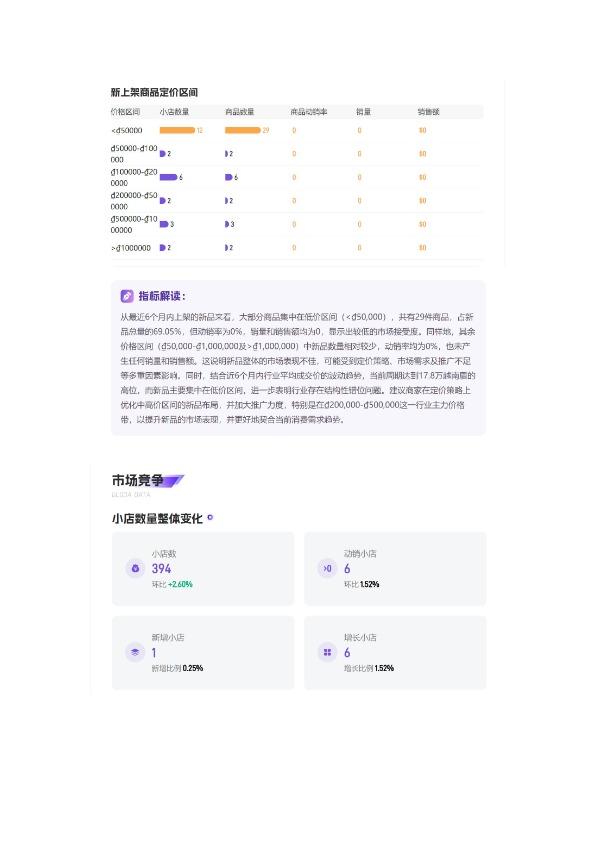Select the 商品数量 column header
This screenshot has height=841, width=595.
240,112
